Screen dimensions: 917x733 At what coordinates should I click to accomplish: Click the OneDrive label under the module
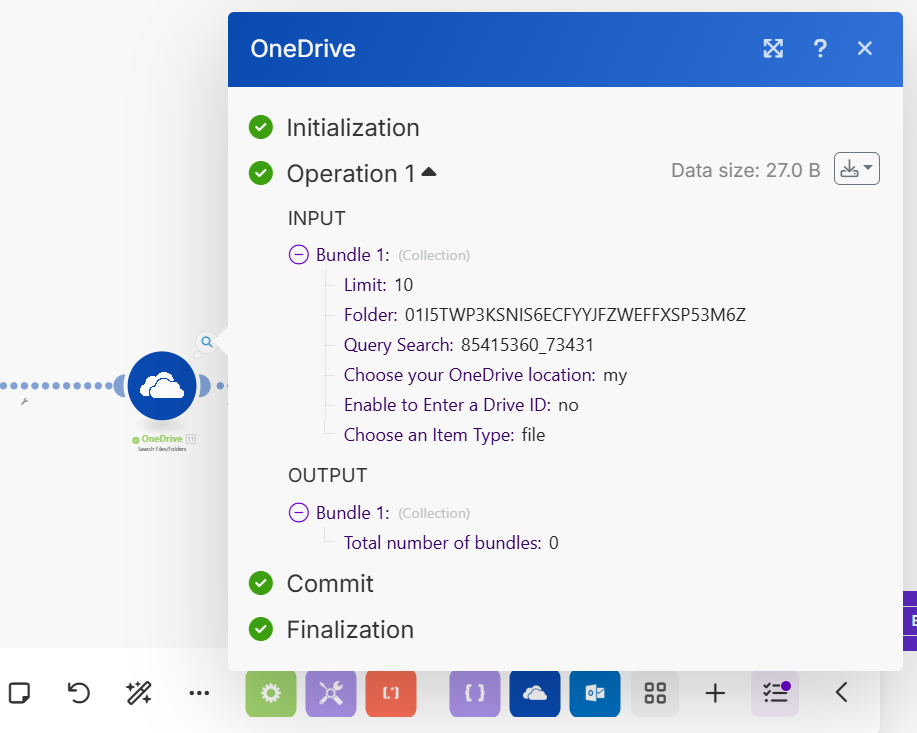point(161,439)
